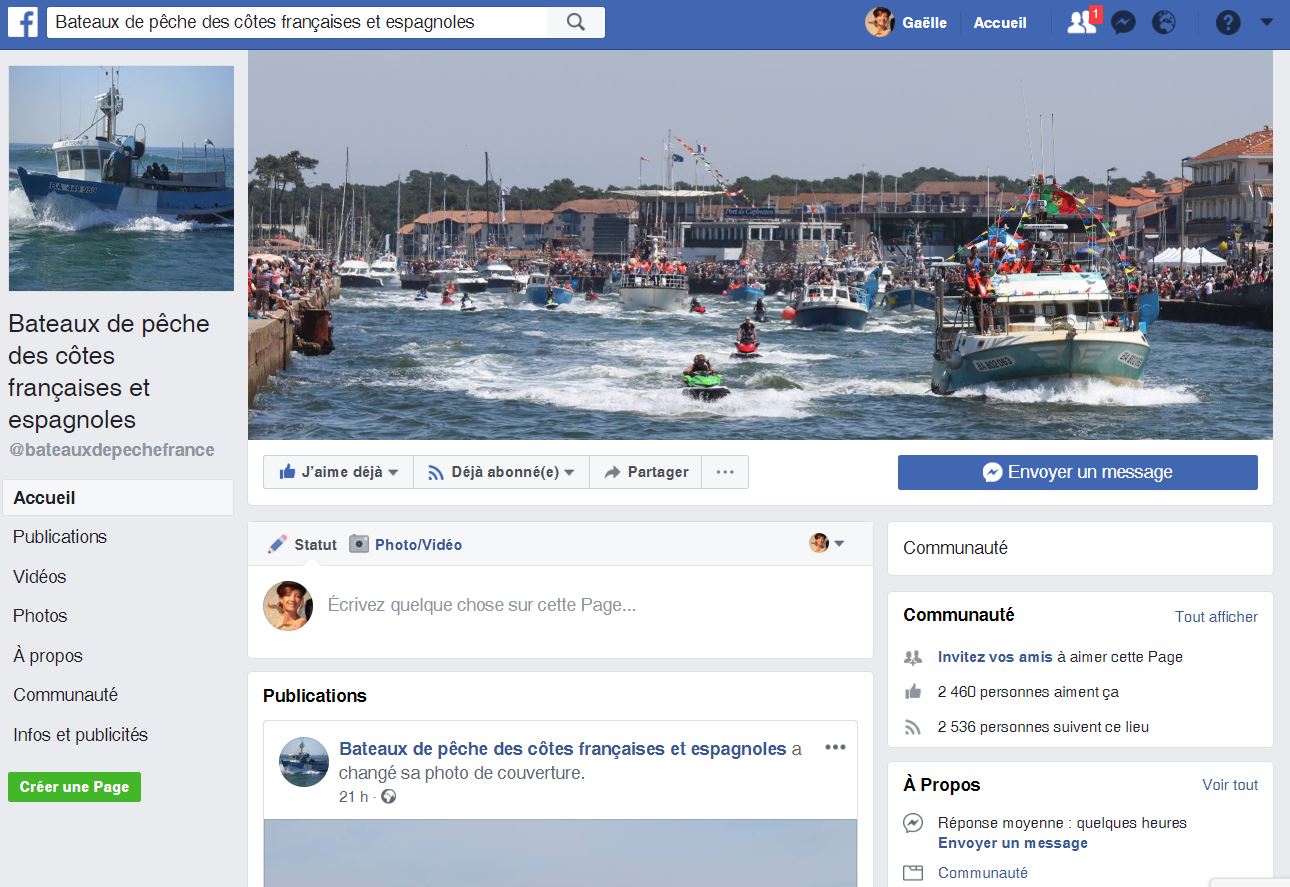Switch to the Photo/Vidéo composer tab
Screen dimensions: 1290x887
[406, 544]
